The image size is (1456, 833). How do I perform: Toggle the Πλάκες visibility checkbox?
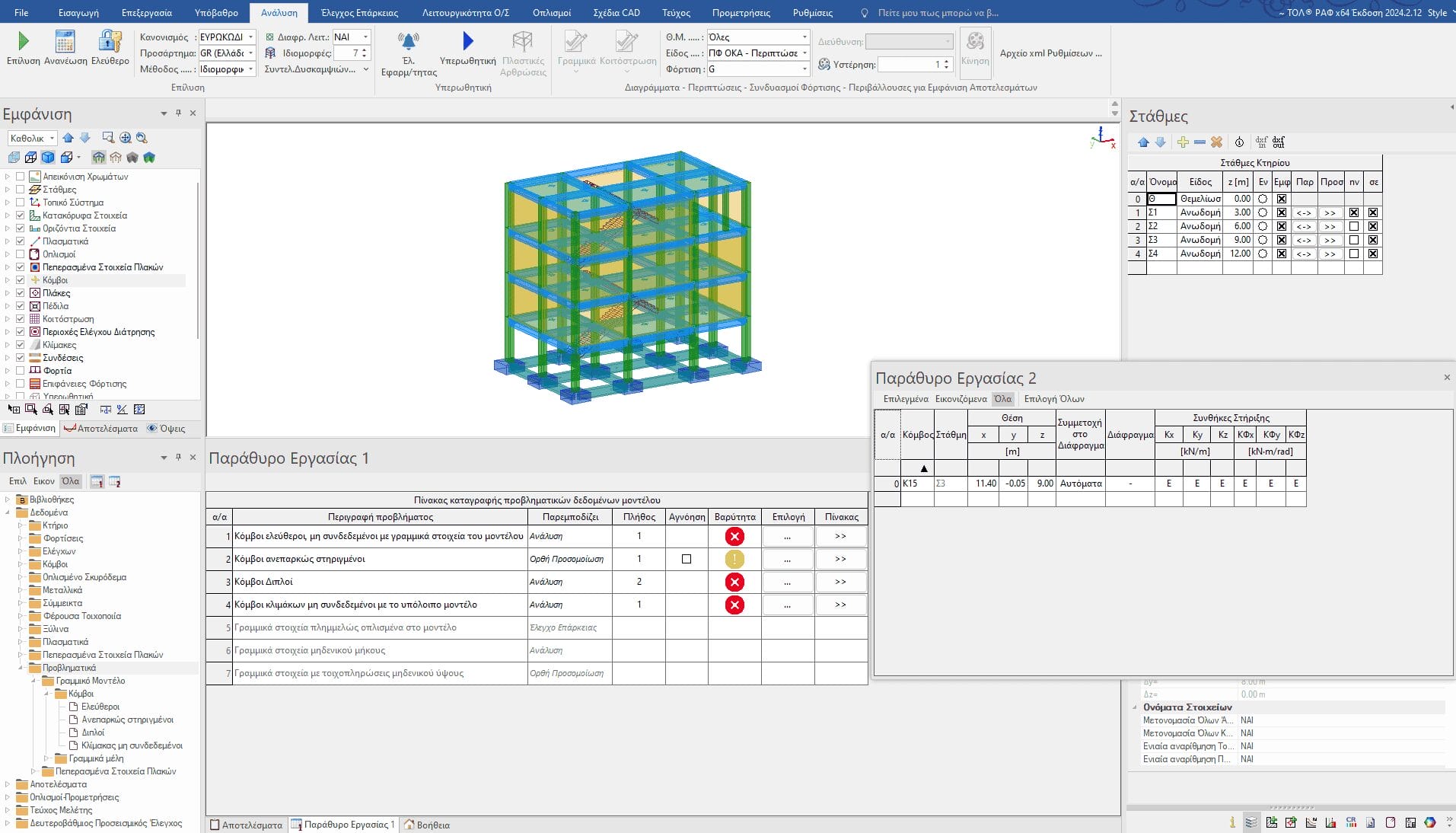coord(21,293)
